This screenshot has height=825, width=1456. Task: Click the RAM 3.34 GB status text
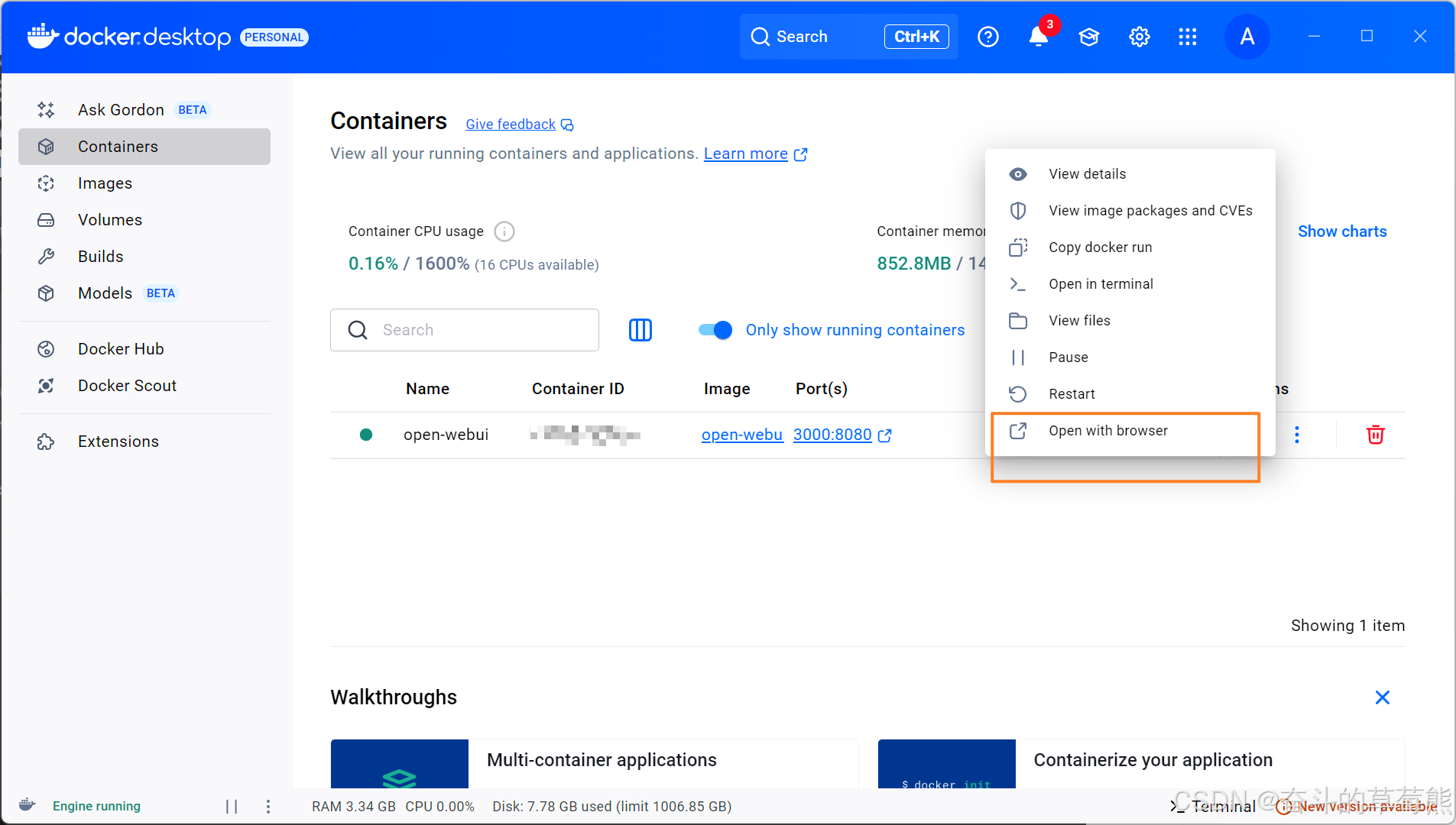coord(354,807)
